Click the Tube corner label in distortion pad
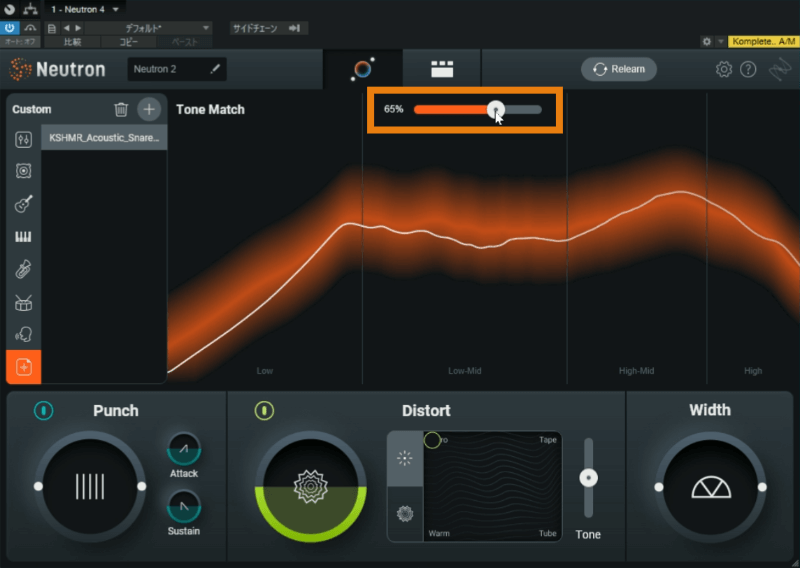Viewport: 800px width, 568px height. click(547, 533)
